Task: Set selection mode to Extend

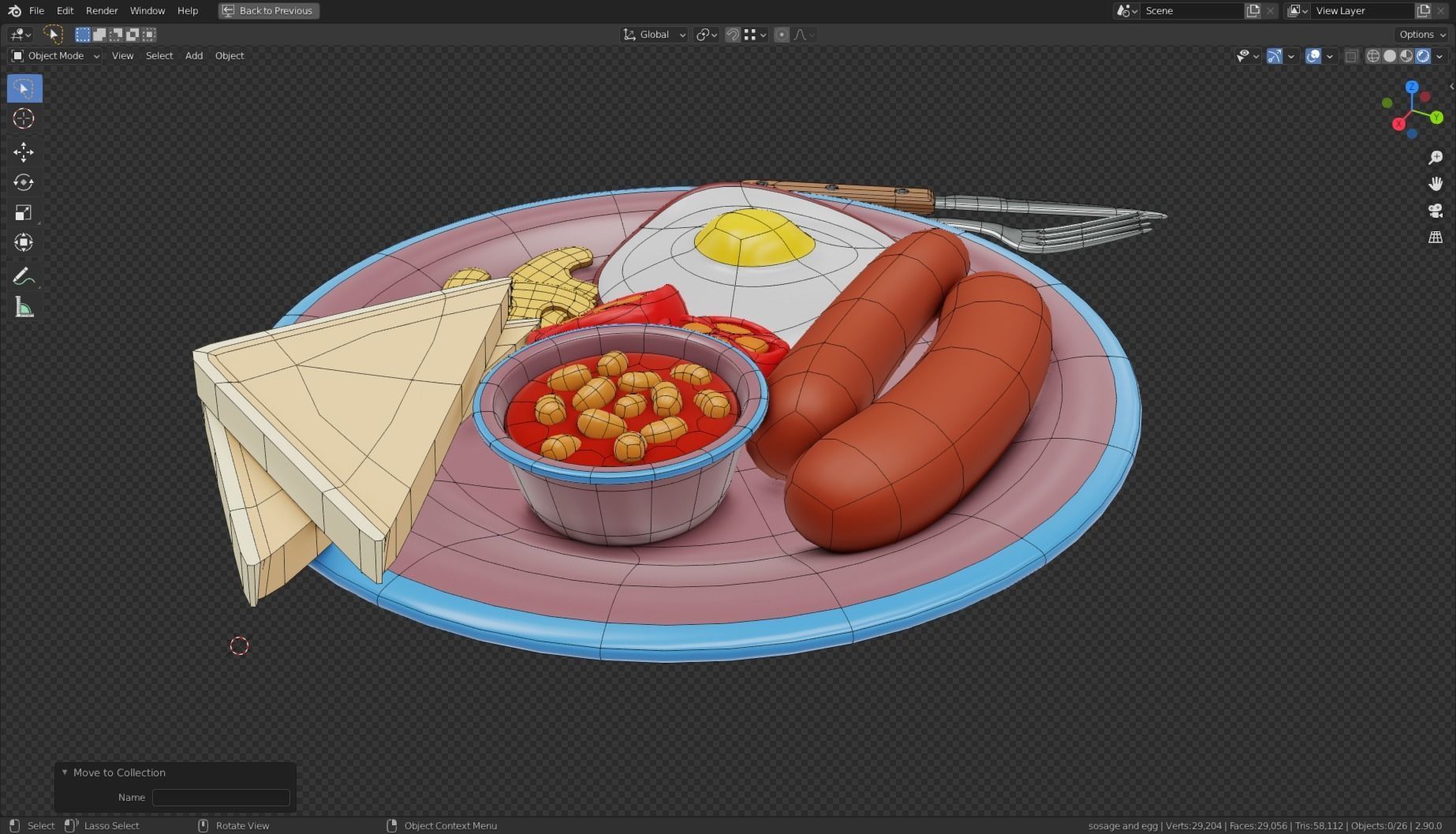Action: click(x=99, y=35)
